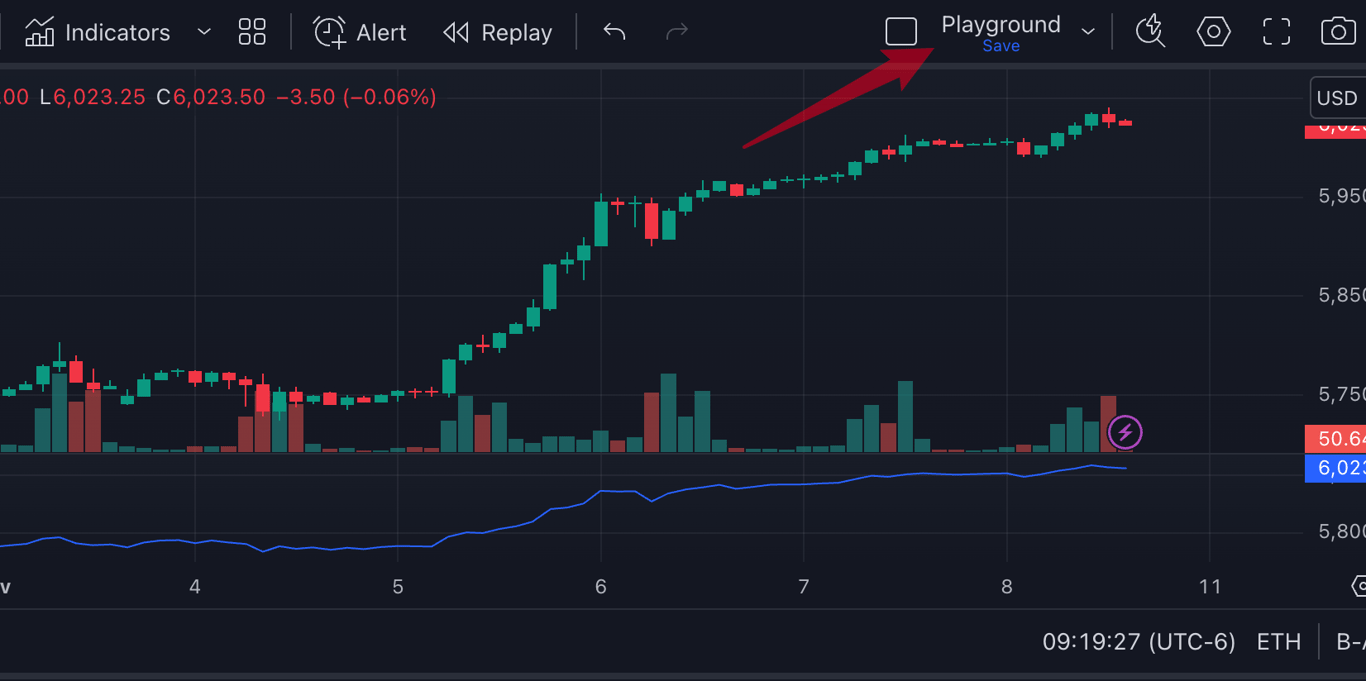The width and height of the screenshot is (1366, 681).
Task: Click the change value −3.50 (−0.06%)
Action: [356, 97]
